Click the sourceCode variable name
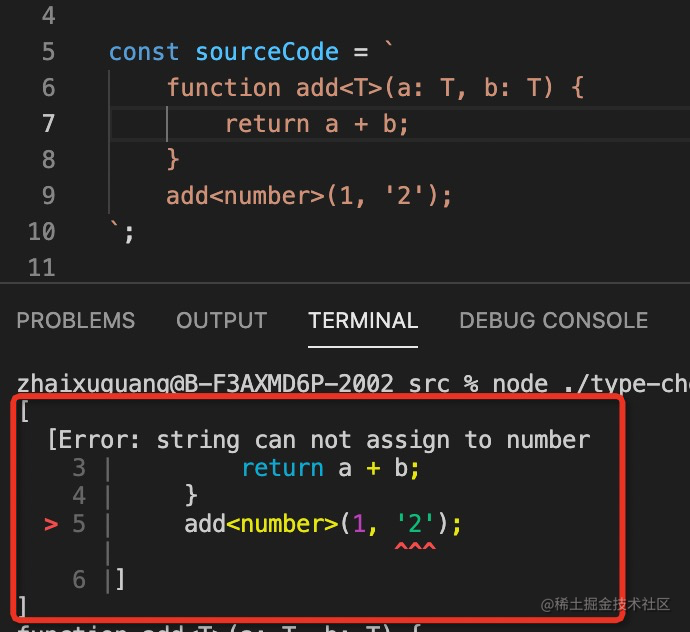 [x=253, y=52]
